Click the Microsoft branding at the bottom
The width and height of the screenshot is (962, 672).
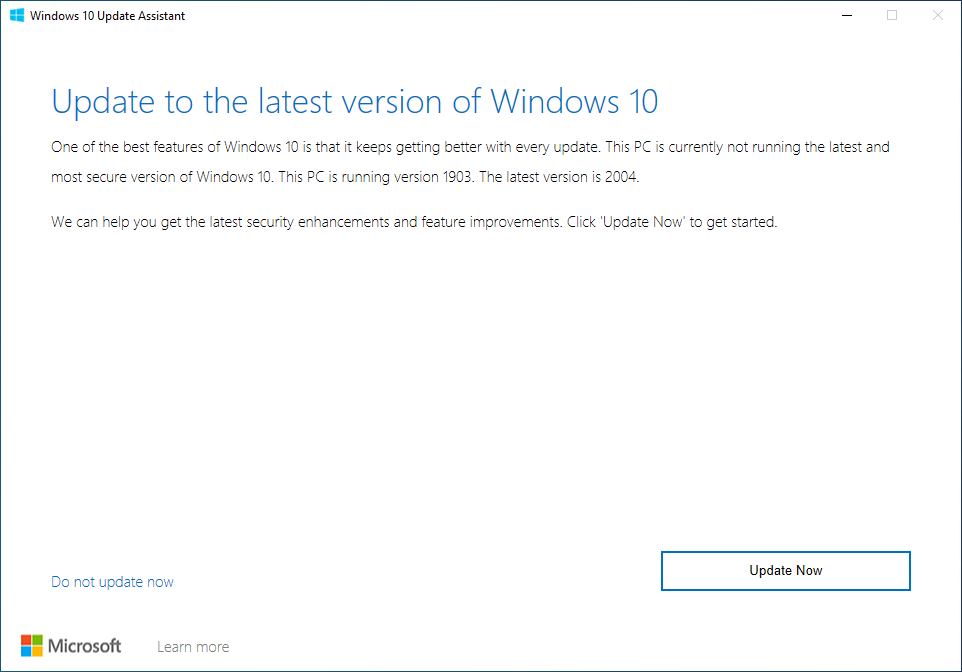(x=72, y=645)
